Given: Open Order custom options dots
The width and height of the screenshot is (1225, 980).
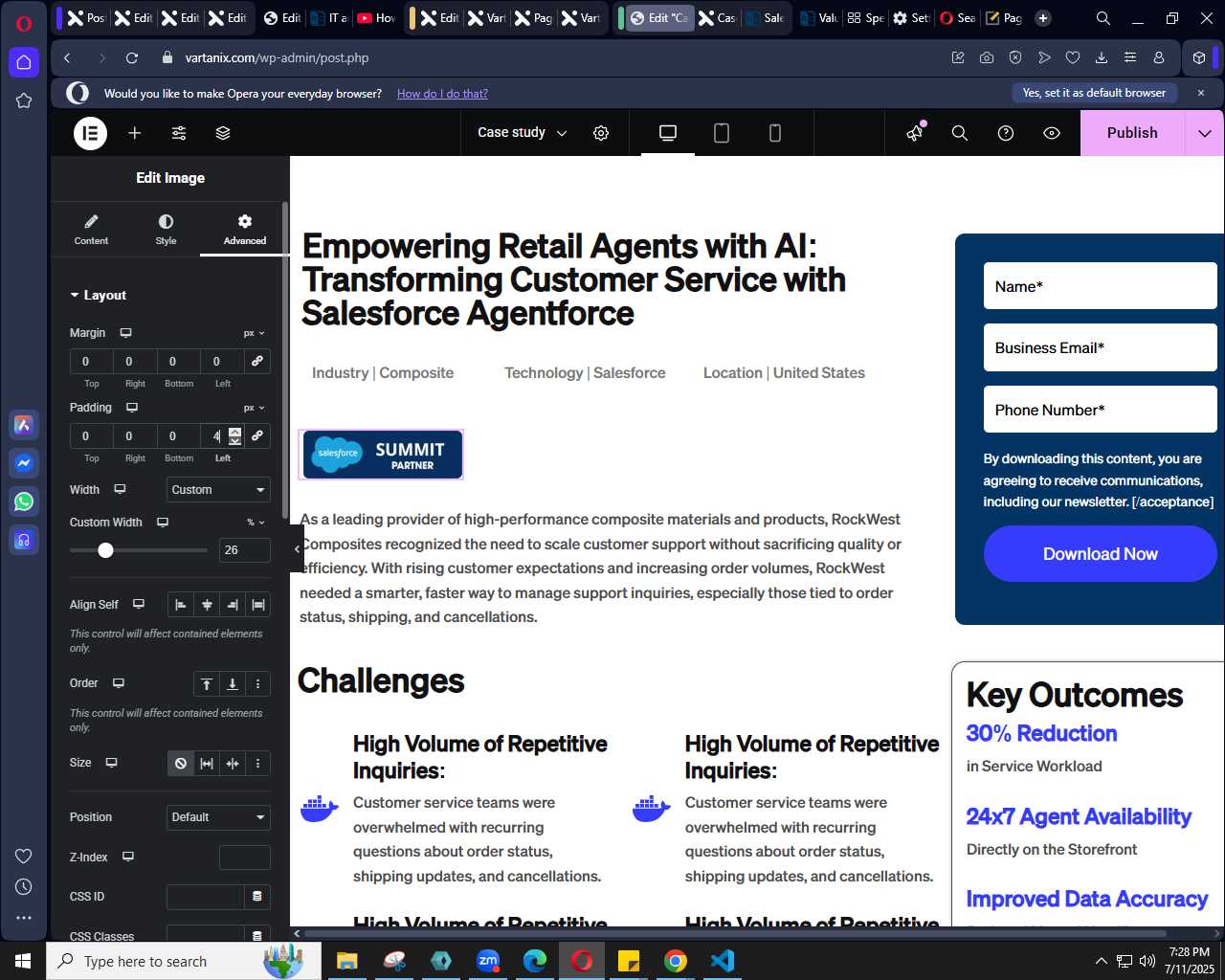Looking at the screenshot, I should click(258, 683).
